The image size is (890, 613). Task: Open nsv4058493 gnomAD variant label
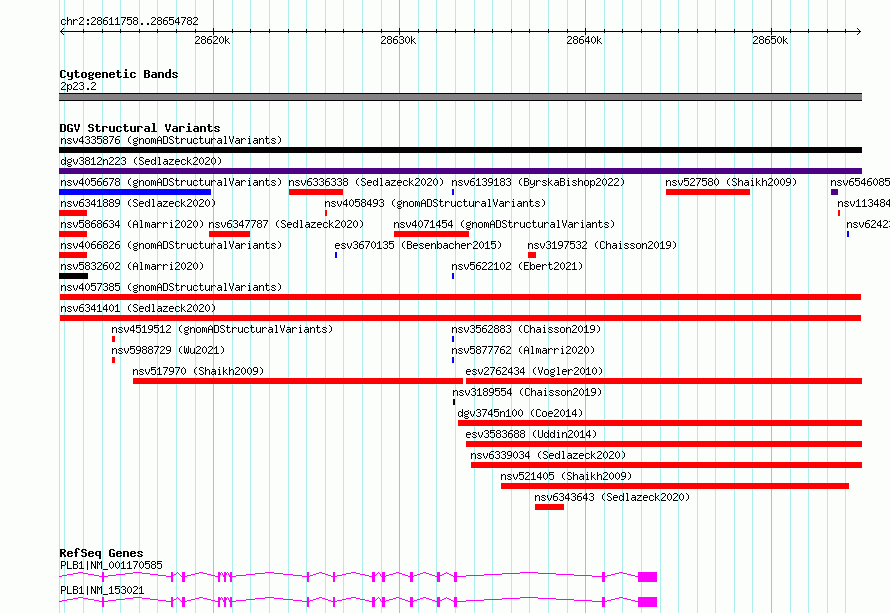[x=435, y=203]
